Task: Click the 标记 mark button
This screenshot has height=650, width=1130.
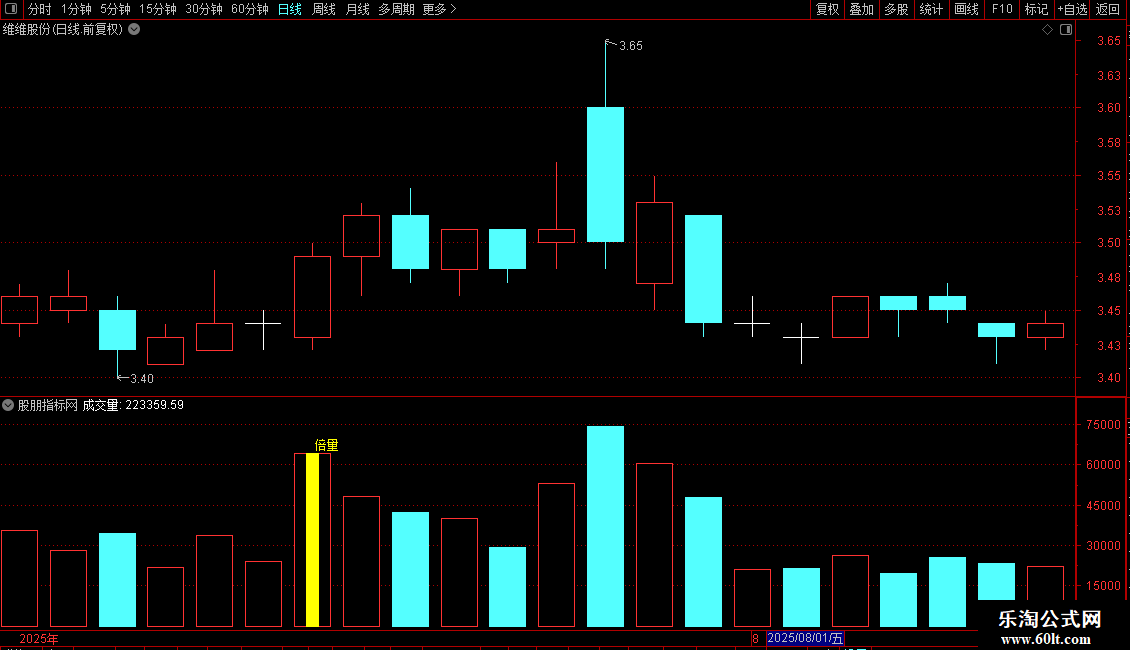Action: click(1036, 9)
